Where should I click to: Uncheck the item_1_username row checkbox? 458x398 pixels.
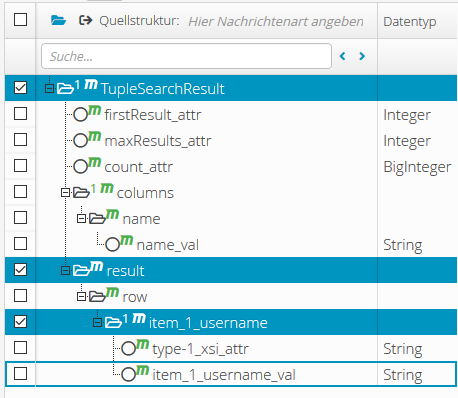20,322
